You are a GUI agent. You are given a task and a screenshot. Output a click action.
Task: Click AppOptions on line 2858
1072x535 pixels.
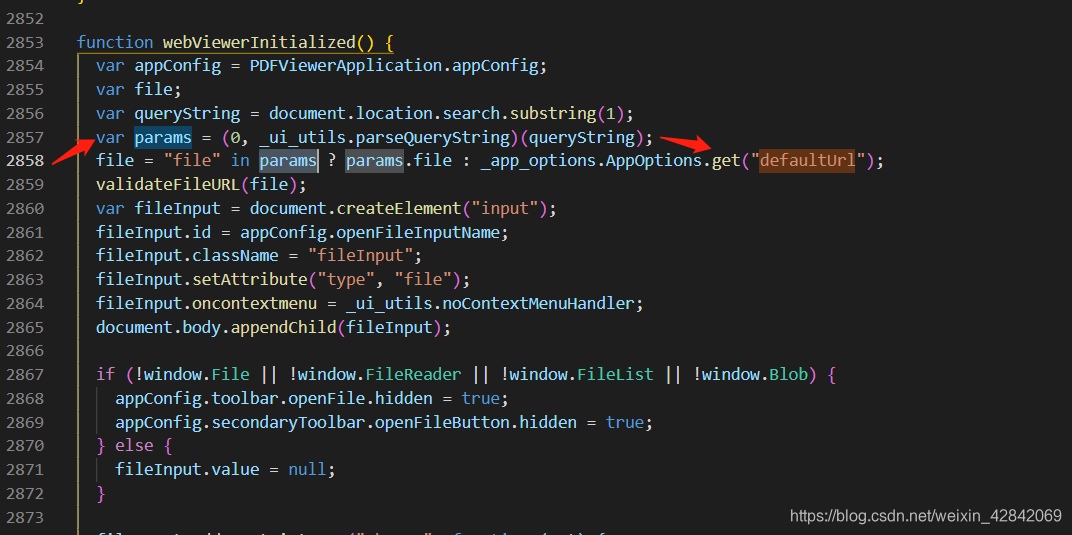point(654,161)
